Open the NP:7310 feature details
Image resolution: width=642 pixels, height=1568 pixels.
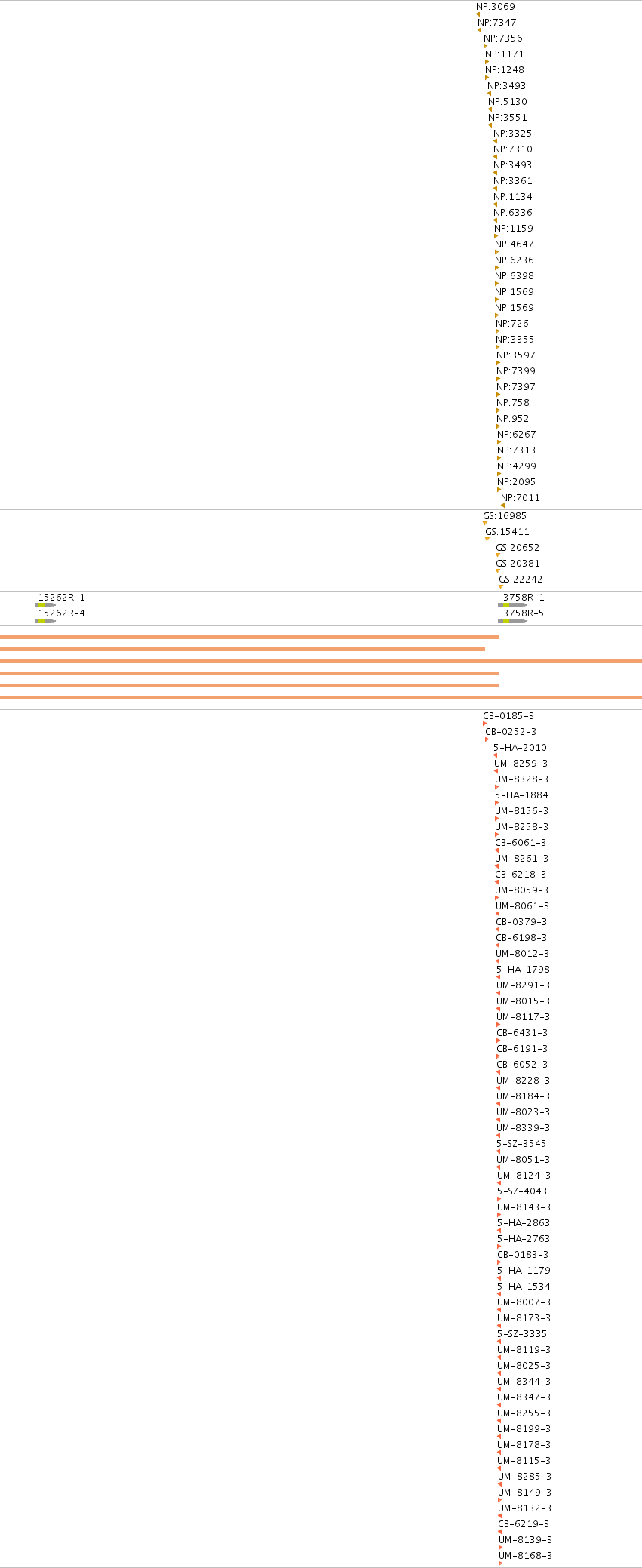pyautogui.click(x=513, y=149)
